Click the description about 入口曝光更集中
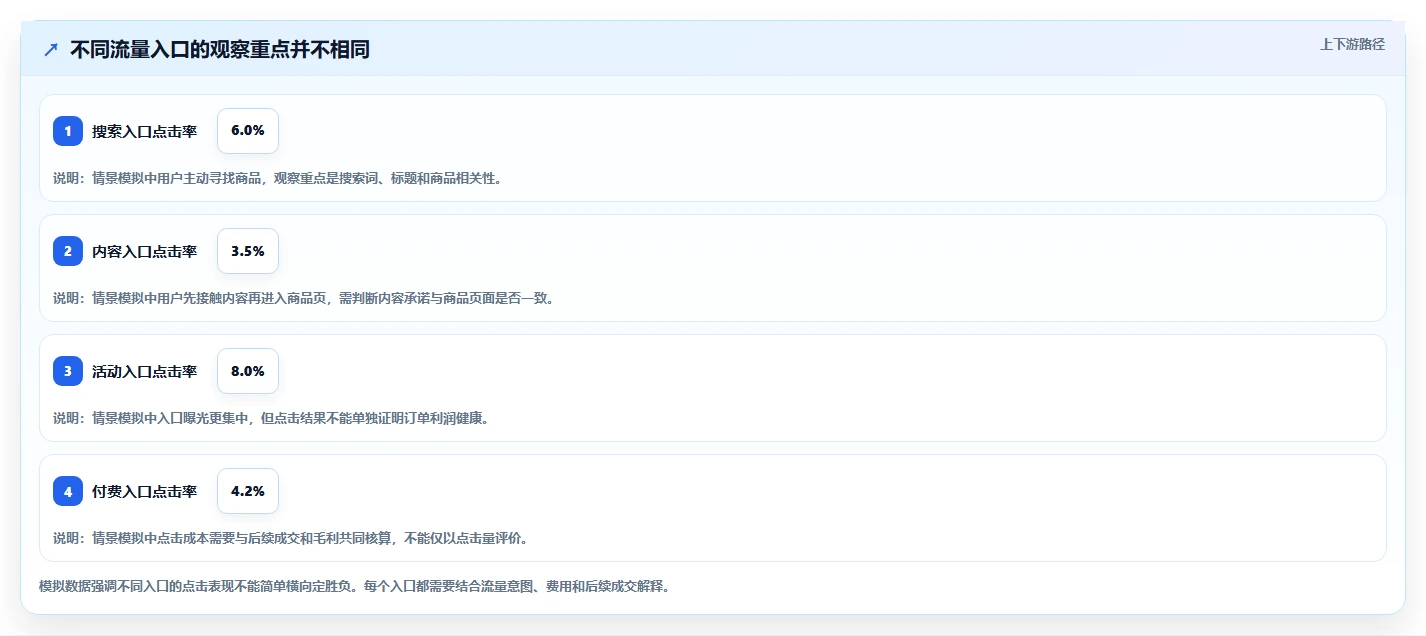1426x636 pixels. coord(271,418)
